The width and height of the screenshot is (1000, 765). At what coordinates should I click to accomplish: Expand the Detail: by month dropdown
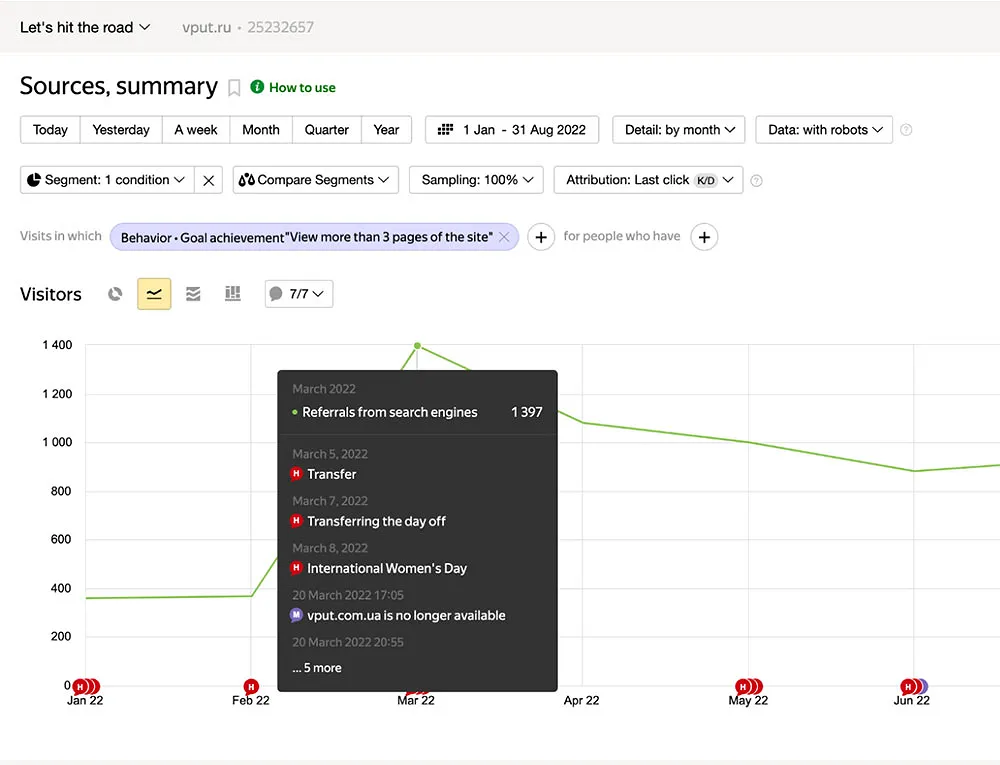click(x=679, y=130)
